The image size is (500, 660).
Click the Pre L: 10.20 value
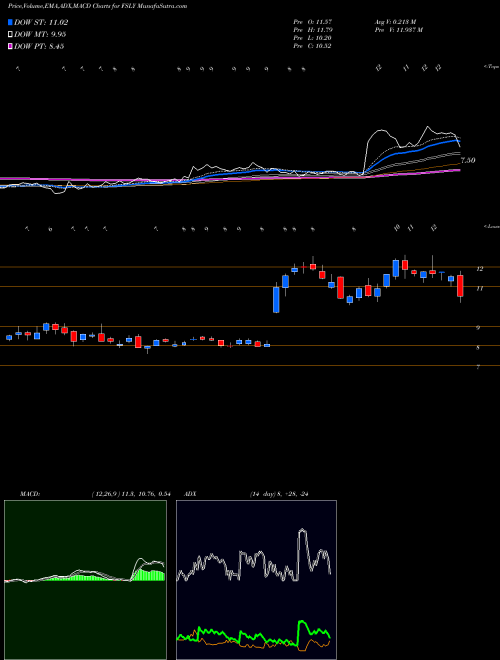(312, 38)
